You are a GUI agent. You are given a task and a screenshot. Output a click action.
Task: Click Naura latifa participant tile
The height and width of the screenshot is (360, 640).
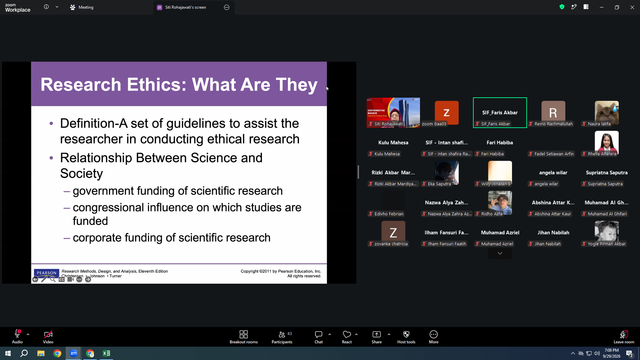pyautogui.click(x=607, y=112)
